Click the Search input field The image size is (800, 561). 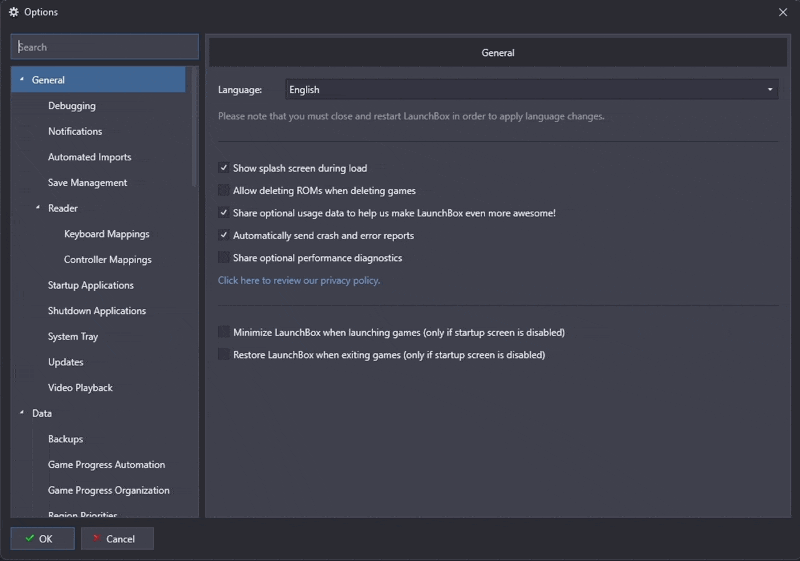click(105, 47)
